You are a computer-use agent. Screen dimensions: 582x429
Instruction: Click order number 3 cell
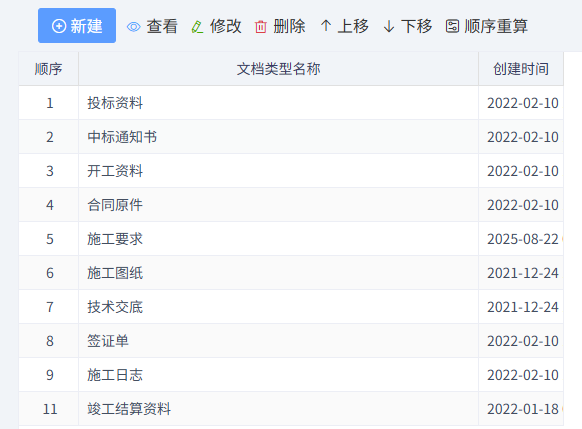[49, 171]
